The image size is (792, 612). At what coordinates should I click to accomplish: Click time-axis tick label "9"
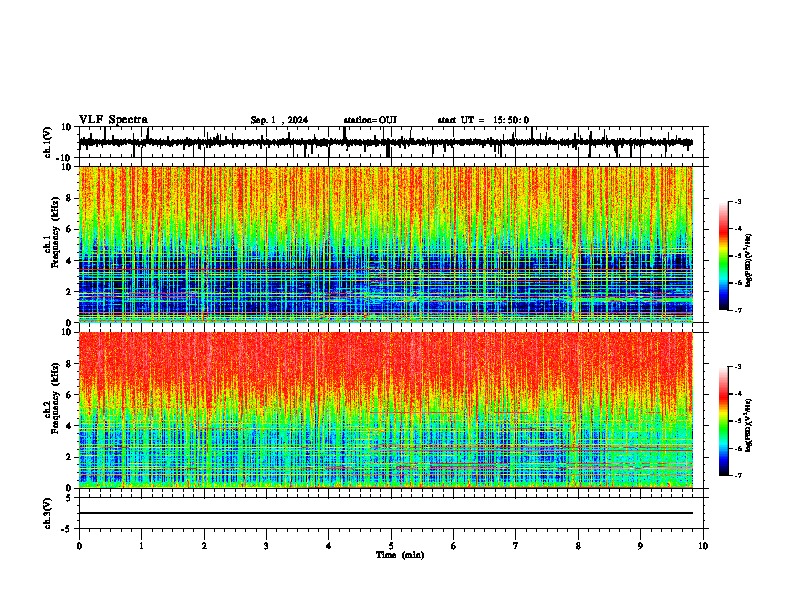point(640,546)
